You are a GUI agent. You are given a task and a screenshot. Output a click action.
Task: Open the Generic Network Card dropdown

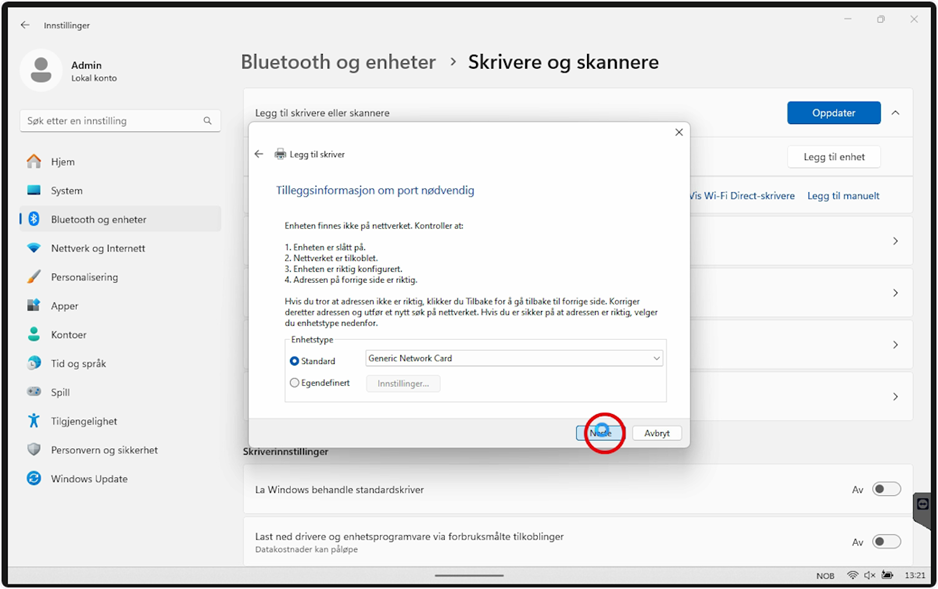pos(514,358)
